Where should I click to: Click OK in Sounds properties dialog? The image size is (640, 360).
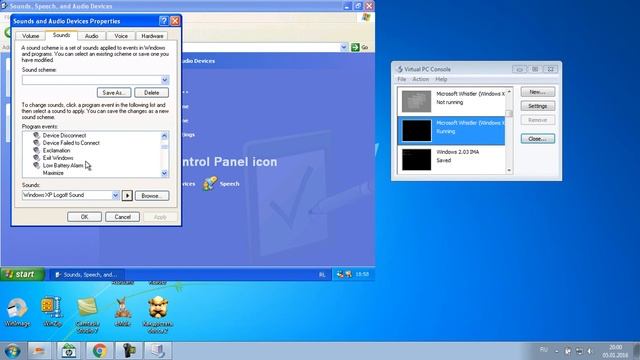coord(84,217)
